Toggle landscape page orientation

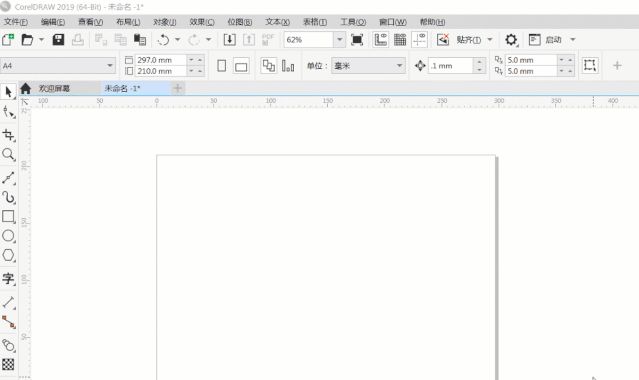241,66
